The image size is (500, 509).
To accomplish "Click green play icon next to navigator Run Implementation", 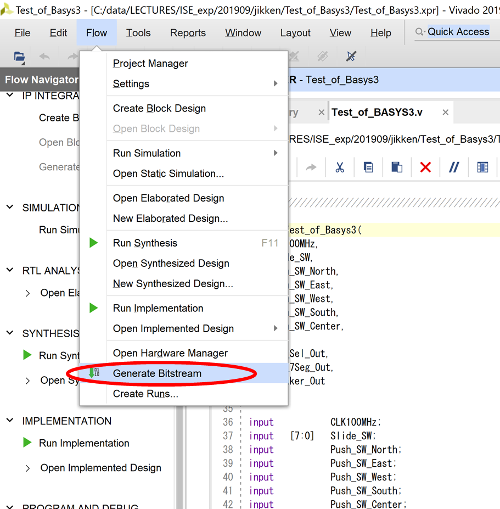I will (27, 443).
